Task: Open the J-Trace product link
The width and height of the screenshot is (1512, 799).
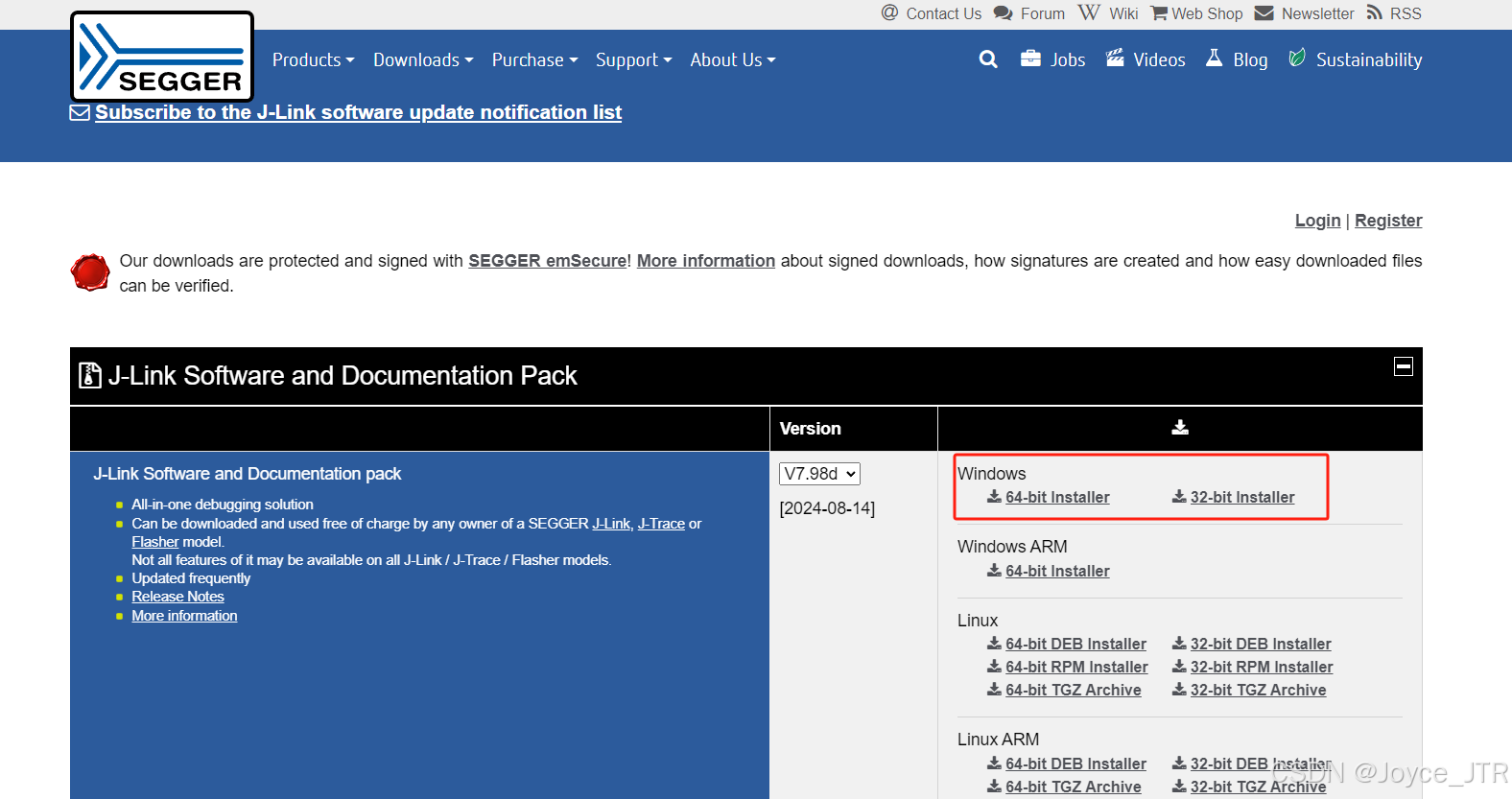Action: click(661, 524)
